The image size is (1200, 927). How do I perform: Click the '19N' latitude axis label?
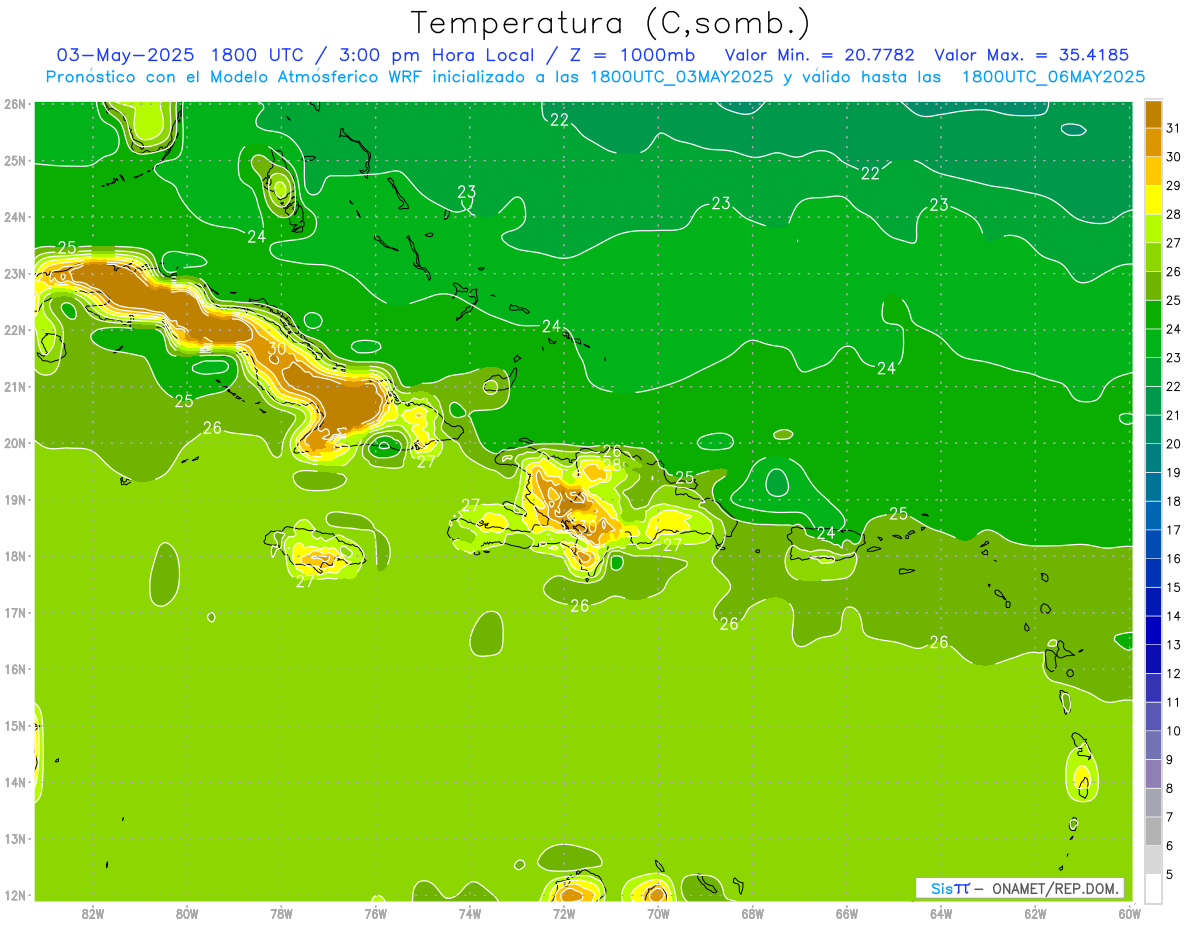[x=14, y=500]
